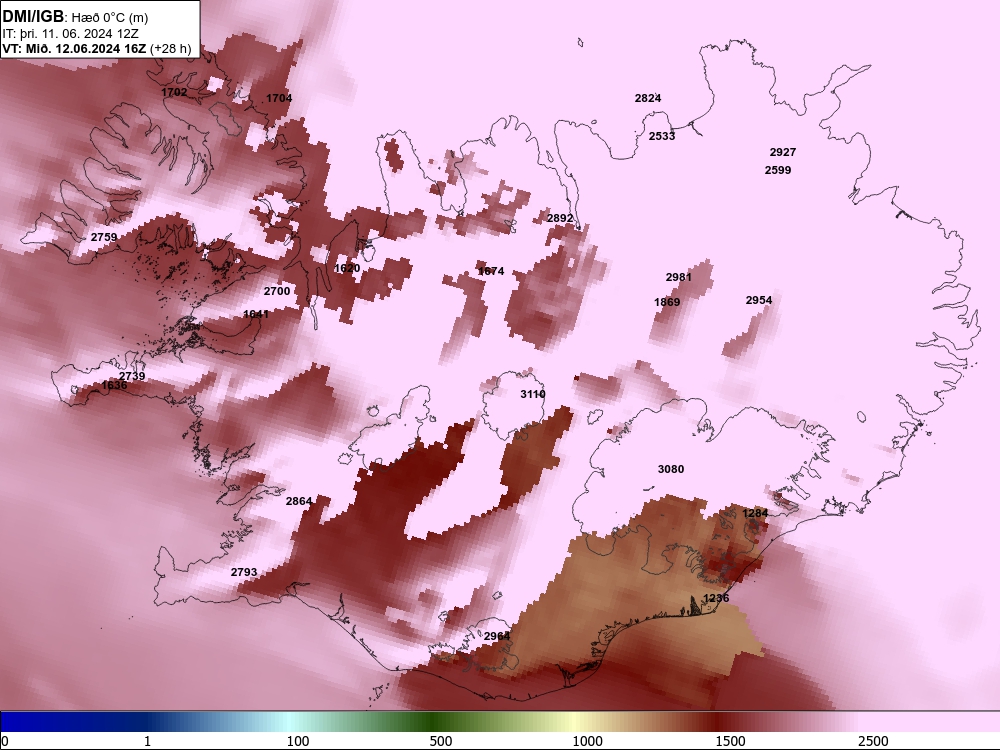Select the 1636 value

click(x=114, y=385)
